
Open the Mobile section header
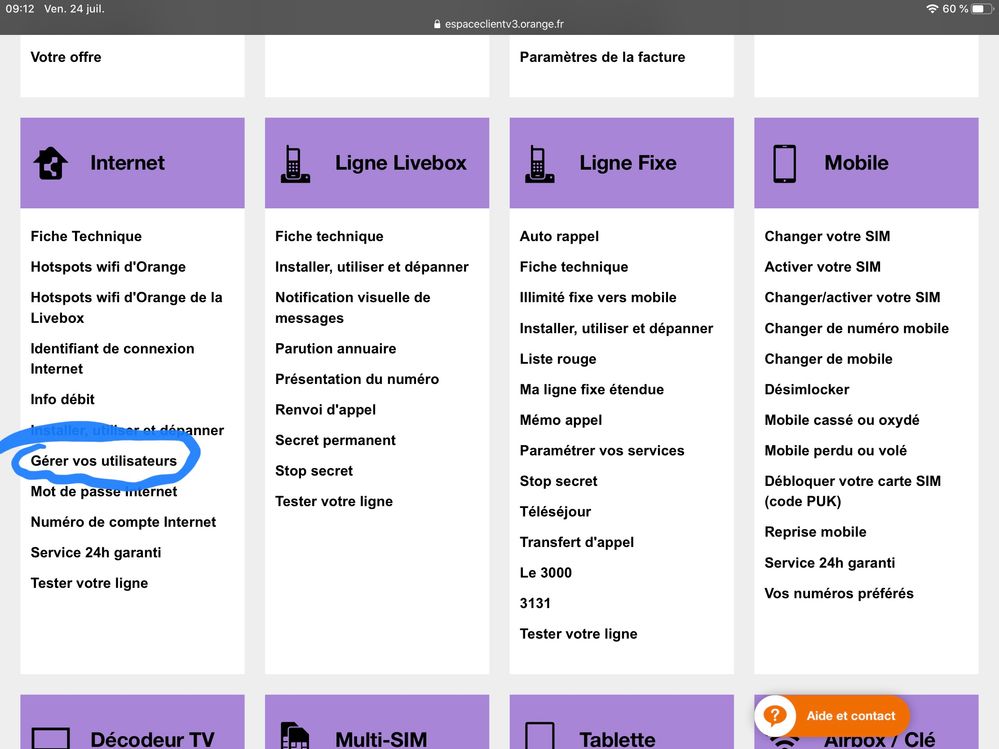[x=866, y=163]
